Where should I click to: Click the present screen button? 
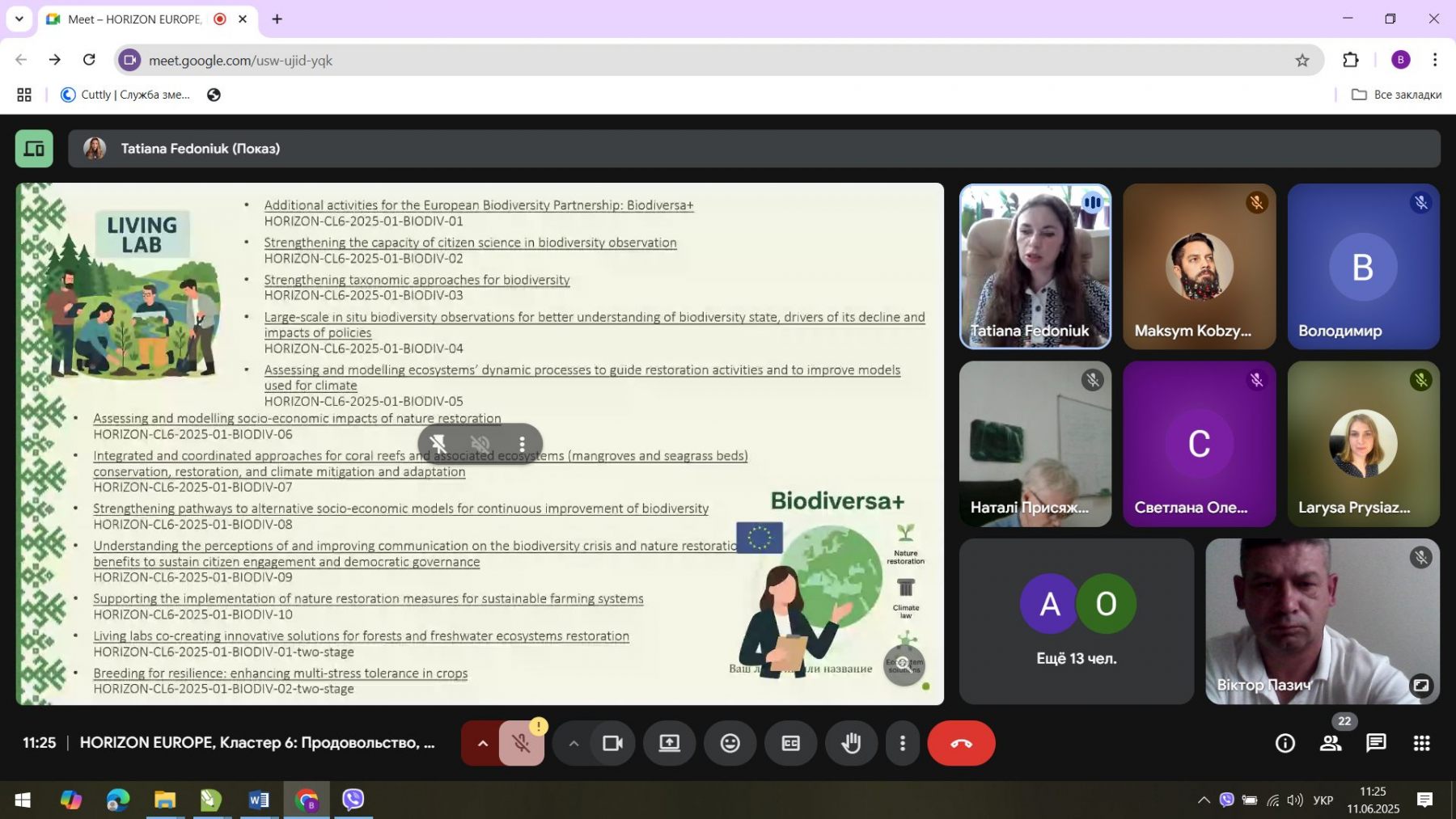(x=669, y=743)
